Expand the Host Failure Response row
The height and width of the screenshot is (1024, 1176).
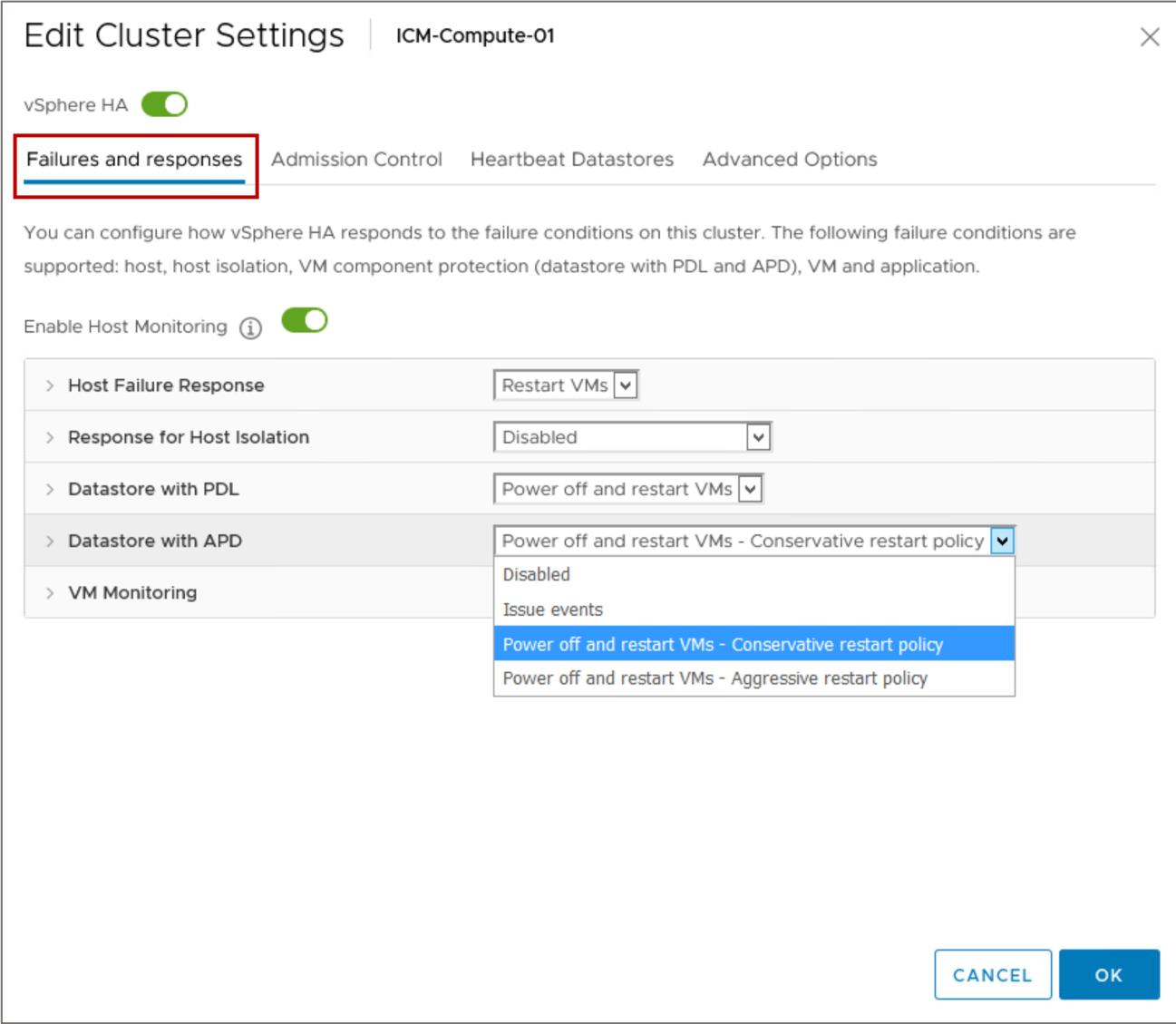pyautogui.click(x=50, y=385)
